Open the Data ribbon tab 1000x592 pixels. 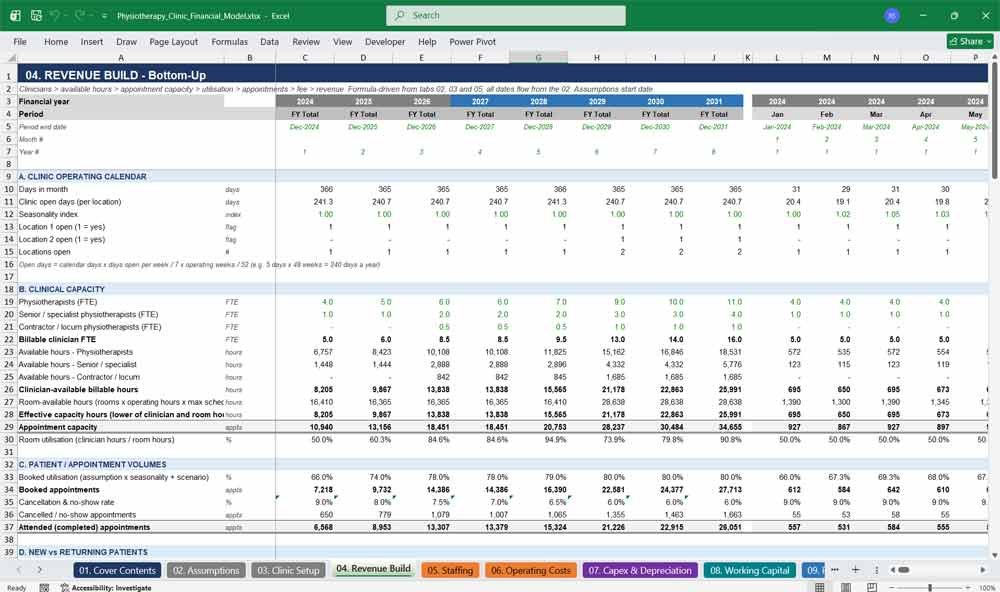(x=269, y=41)
